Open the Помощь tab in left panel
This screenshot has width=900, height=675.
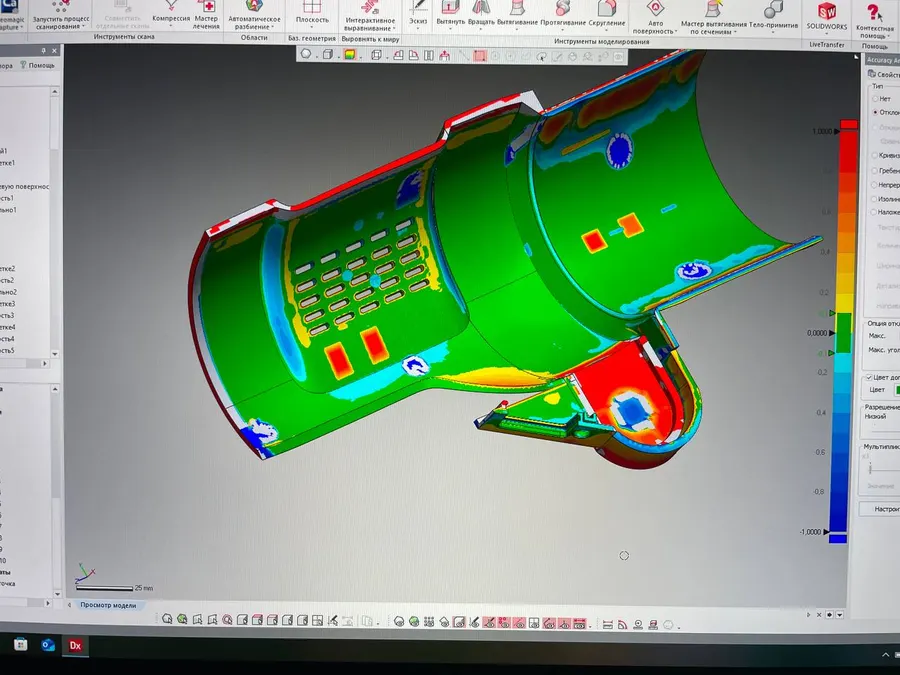pyautogui.click(x=38, y=65)
